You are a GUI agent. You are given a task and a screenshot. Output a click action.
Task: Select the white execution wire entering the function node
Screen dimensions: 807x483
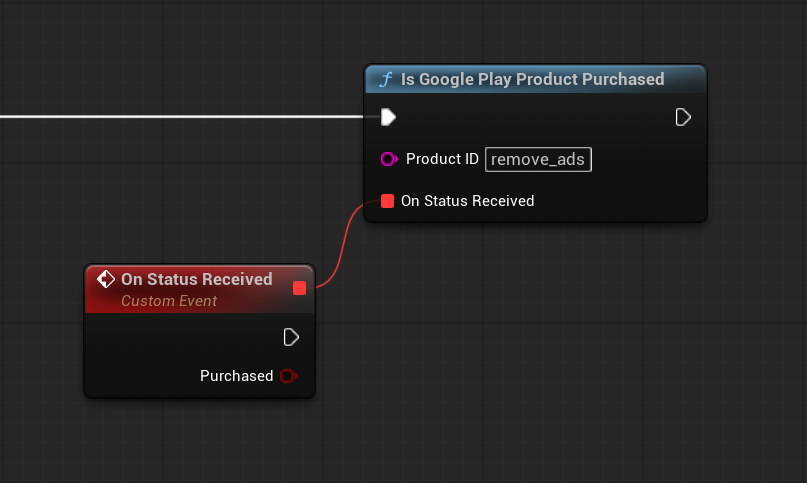180,117
